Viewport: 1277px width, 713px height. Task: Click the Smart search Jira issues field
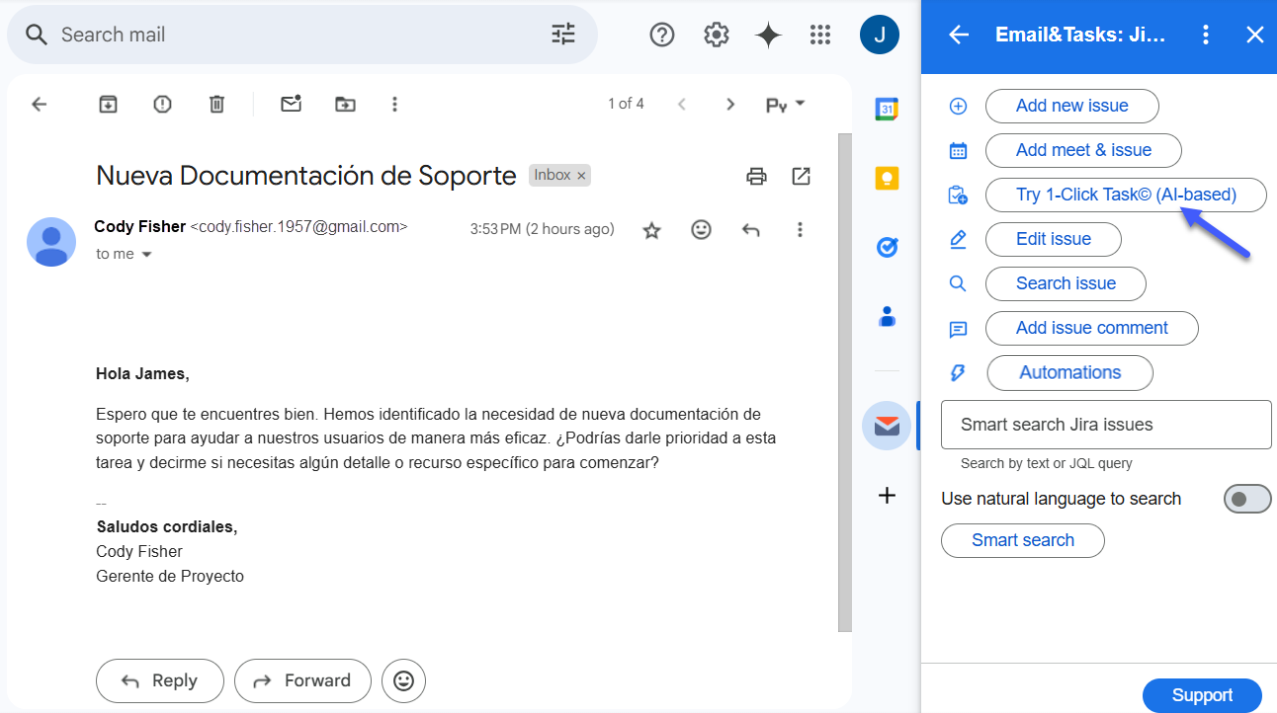pos(1105,425)
